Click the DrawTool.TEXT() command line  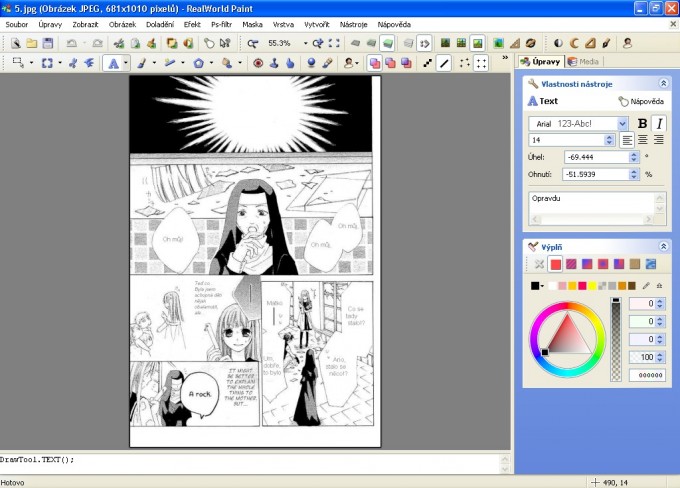click(37, 460)
